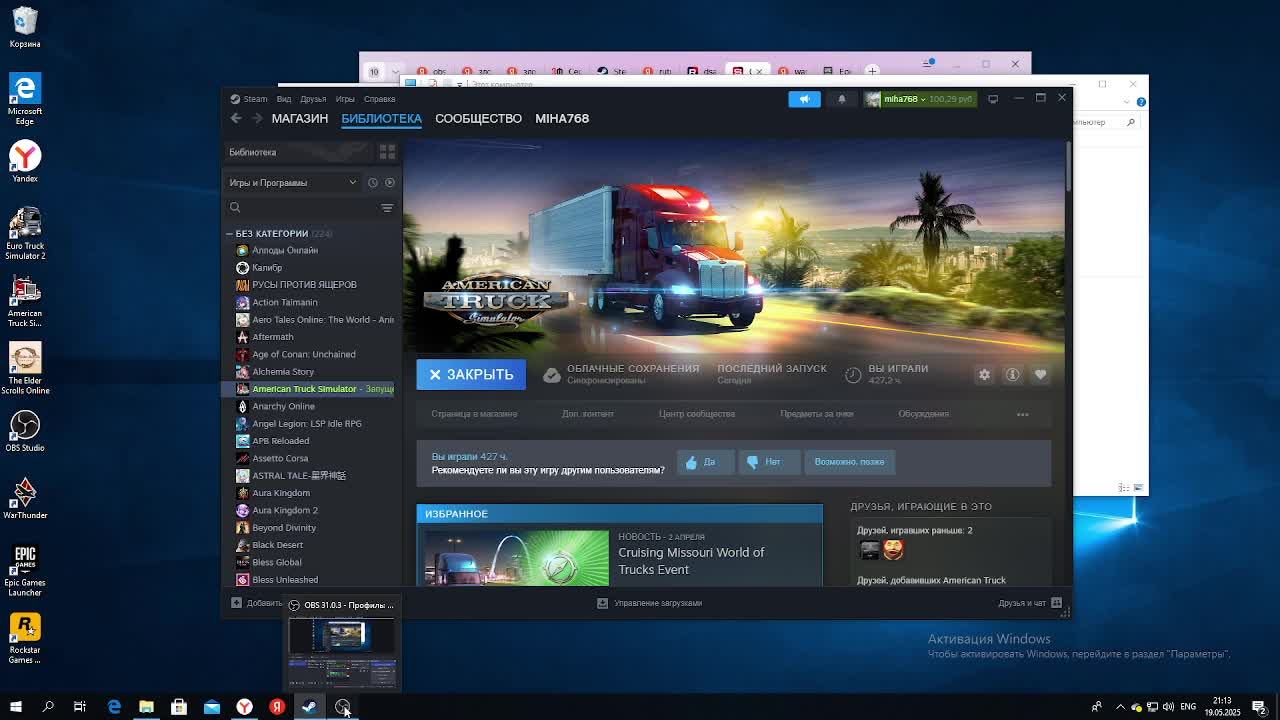Open the Центр сообщества link
This screenshot has width=1280, height=720.
coord(696,414)
